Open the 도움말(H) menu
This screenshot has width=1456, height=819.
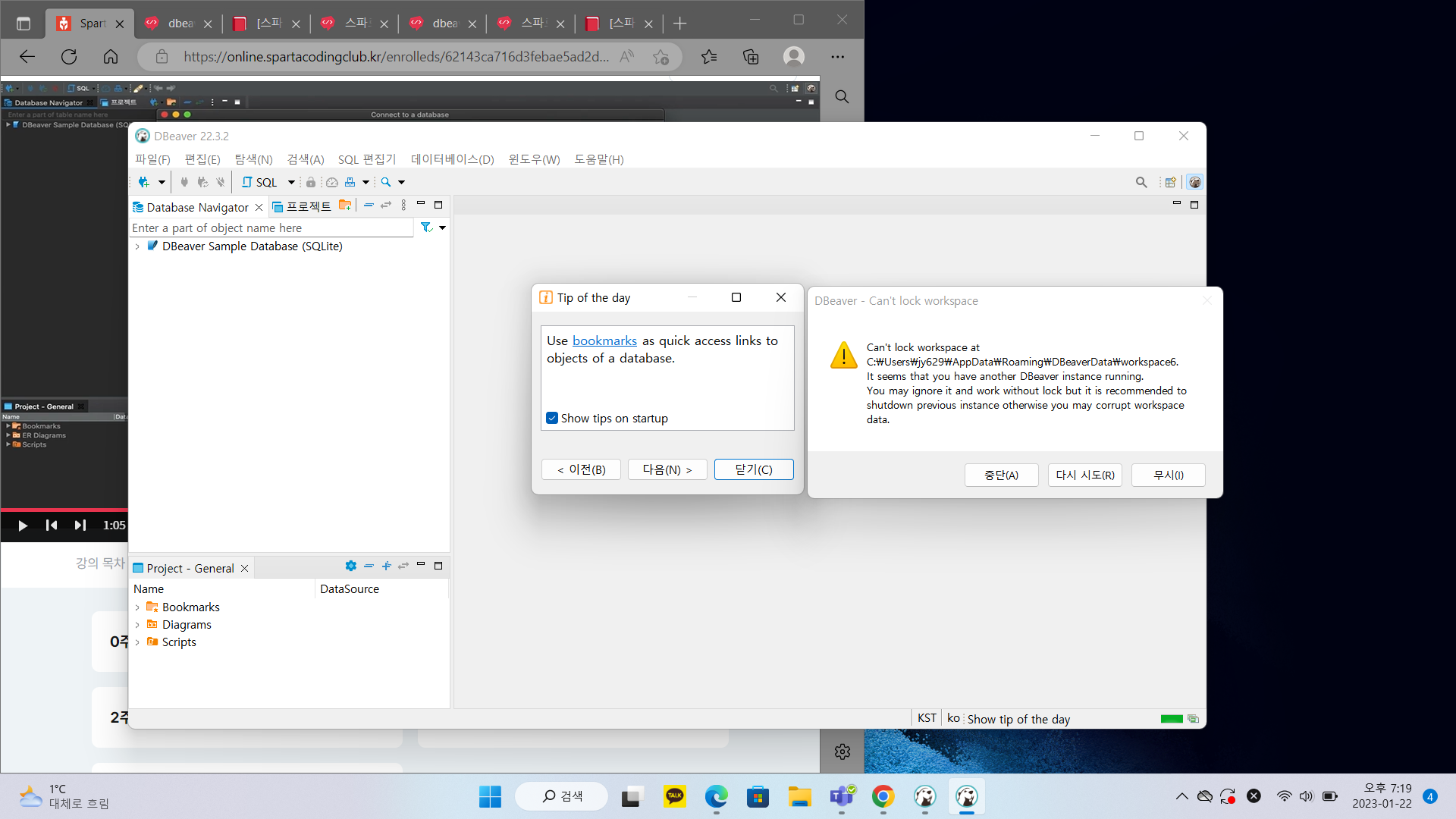(x=599, y=159)
